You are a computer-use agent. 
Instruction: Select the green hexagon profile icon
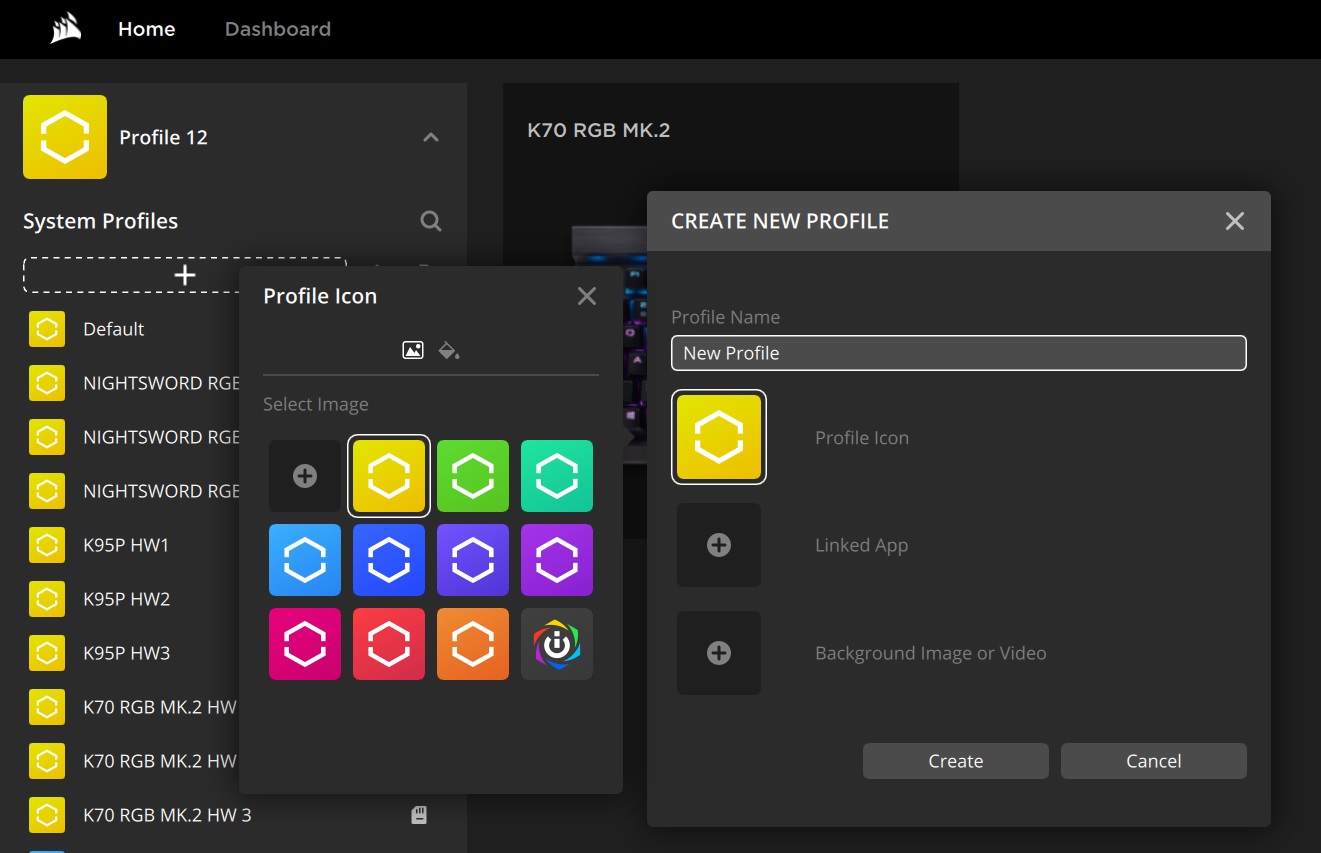tap(472, 476)
